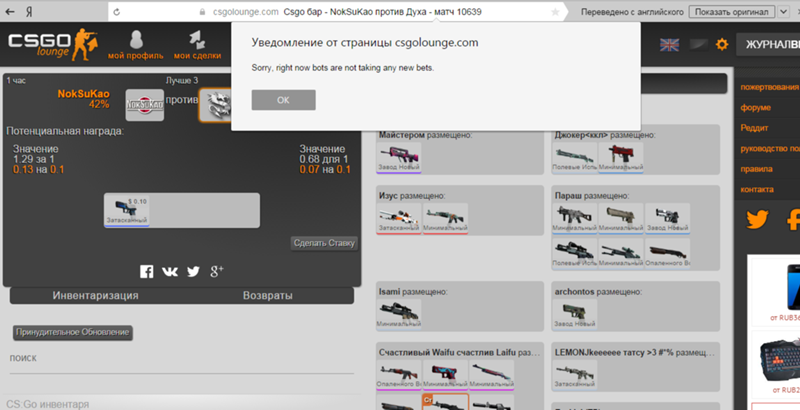Open the пожертвования sidebar link
Image resolution: width=800 pixels, height=410 pixels.
click(x=769, y=87)
